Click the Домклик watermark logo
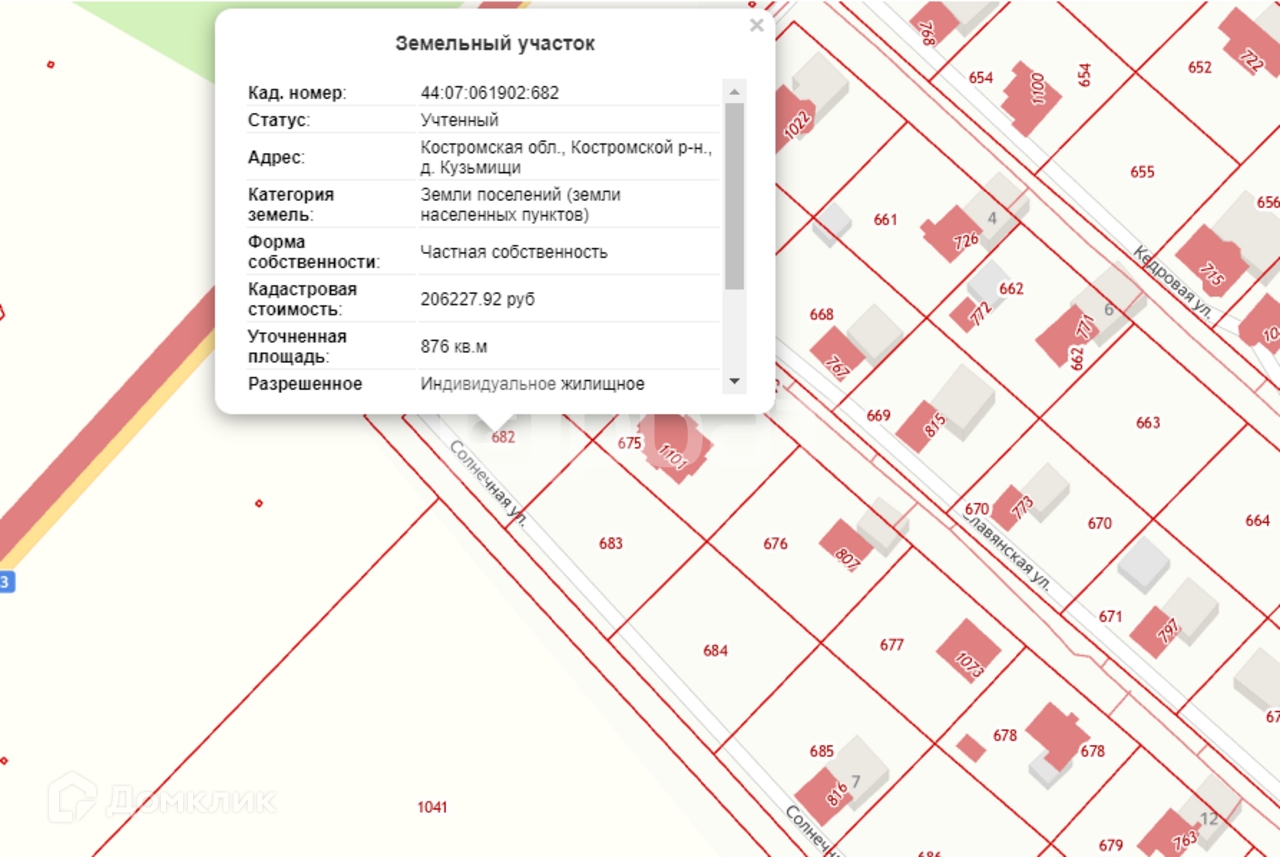The image size is (1280, 857). (x=162, y=798)
